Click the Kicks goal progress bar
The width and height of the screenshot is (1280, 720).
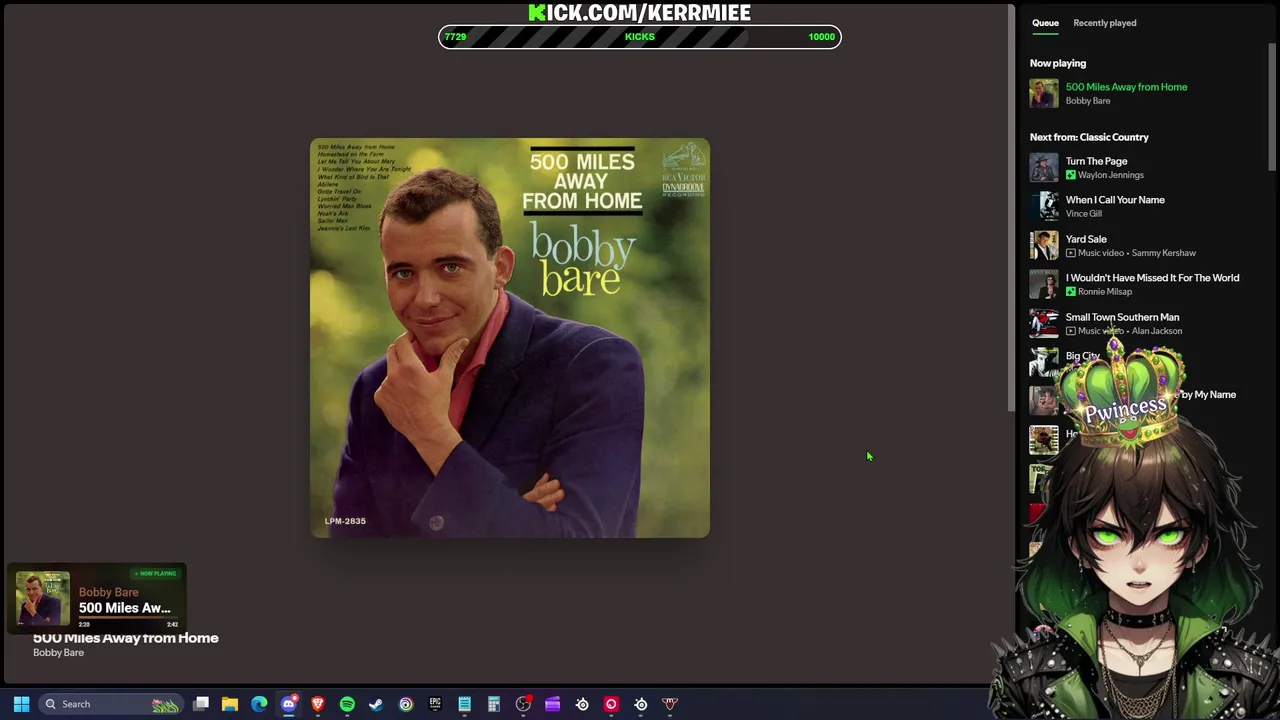pos(640,37)
